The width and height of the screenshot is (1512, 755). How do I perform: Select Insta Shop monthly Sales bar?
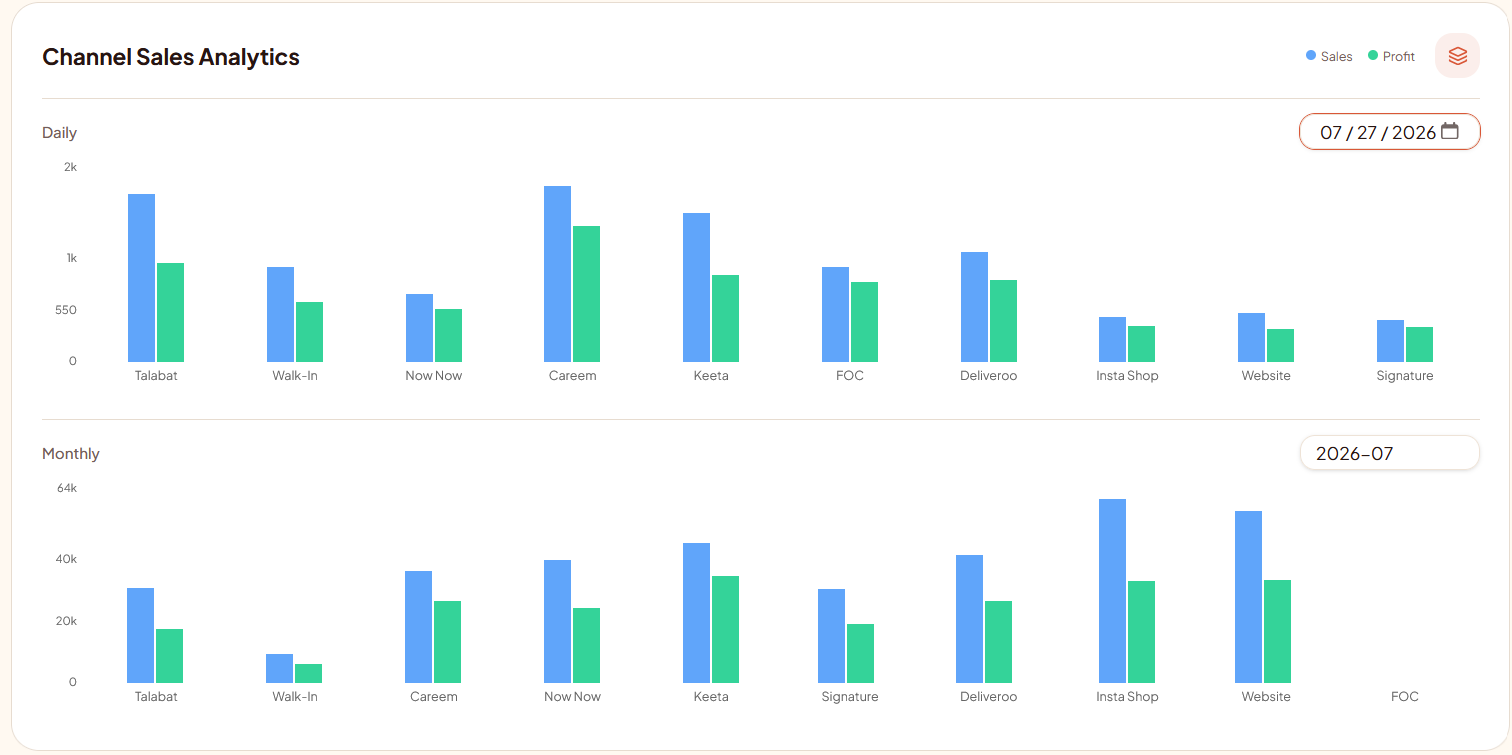click(1112, 591)
